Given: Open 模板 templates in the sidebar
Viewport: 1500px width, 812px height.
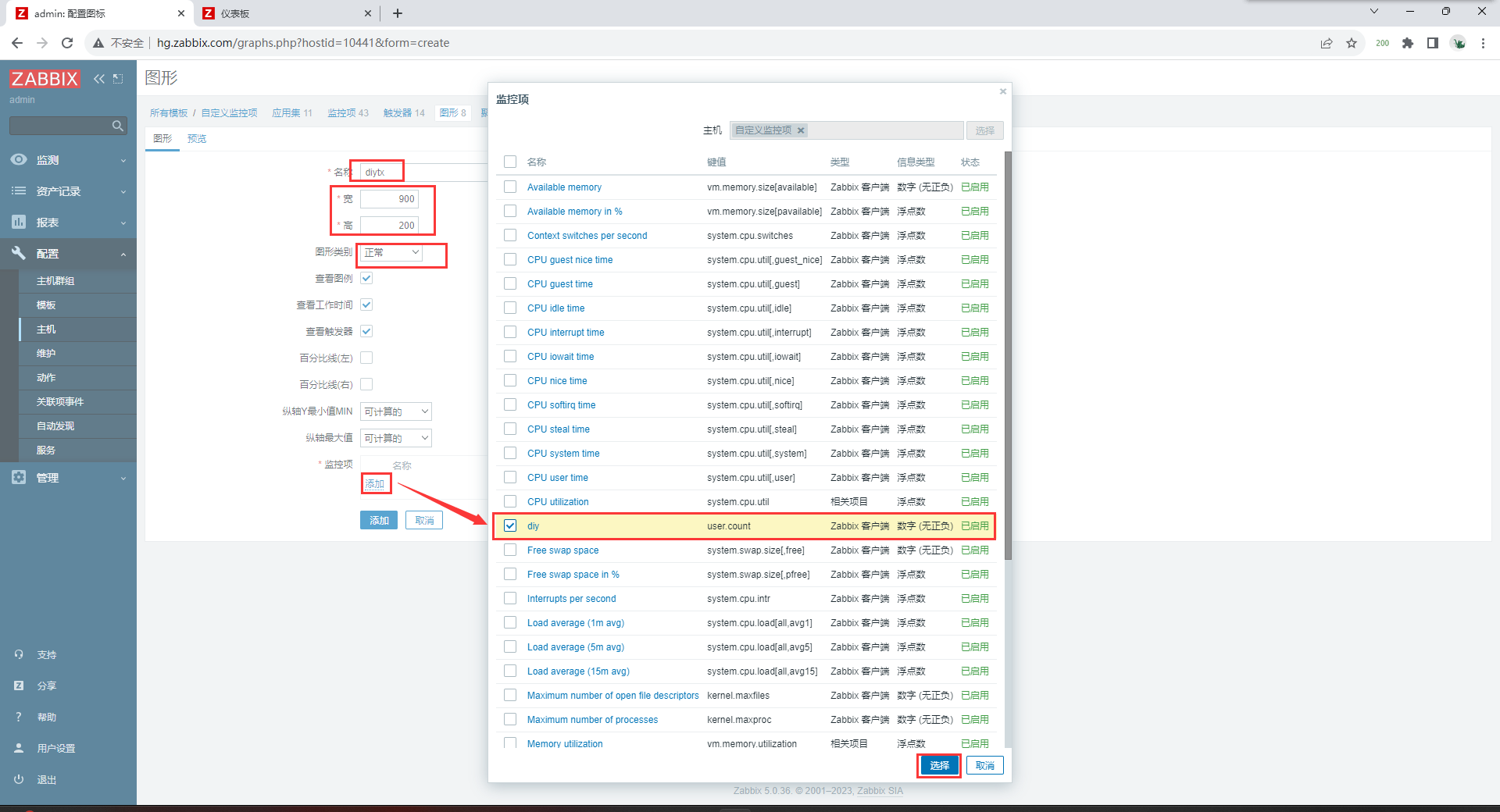Looking at the screenshot, I should (46, 305).
